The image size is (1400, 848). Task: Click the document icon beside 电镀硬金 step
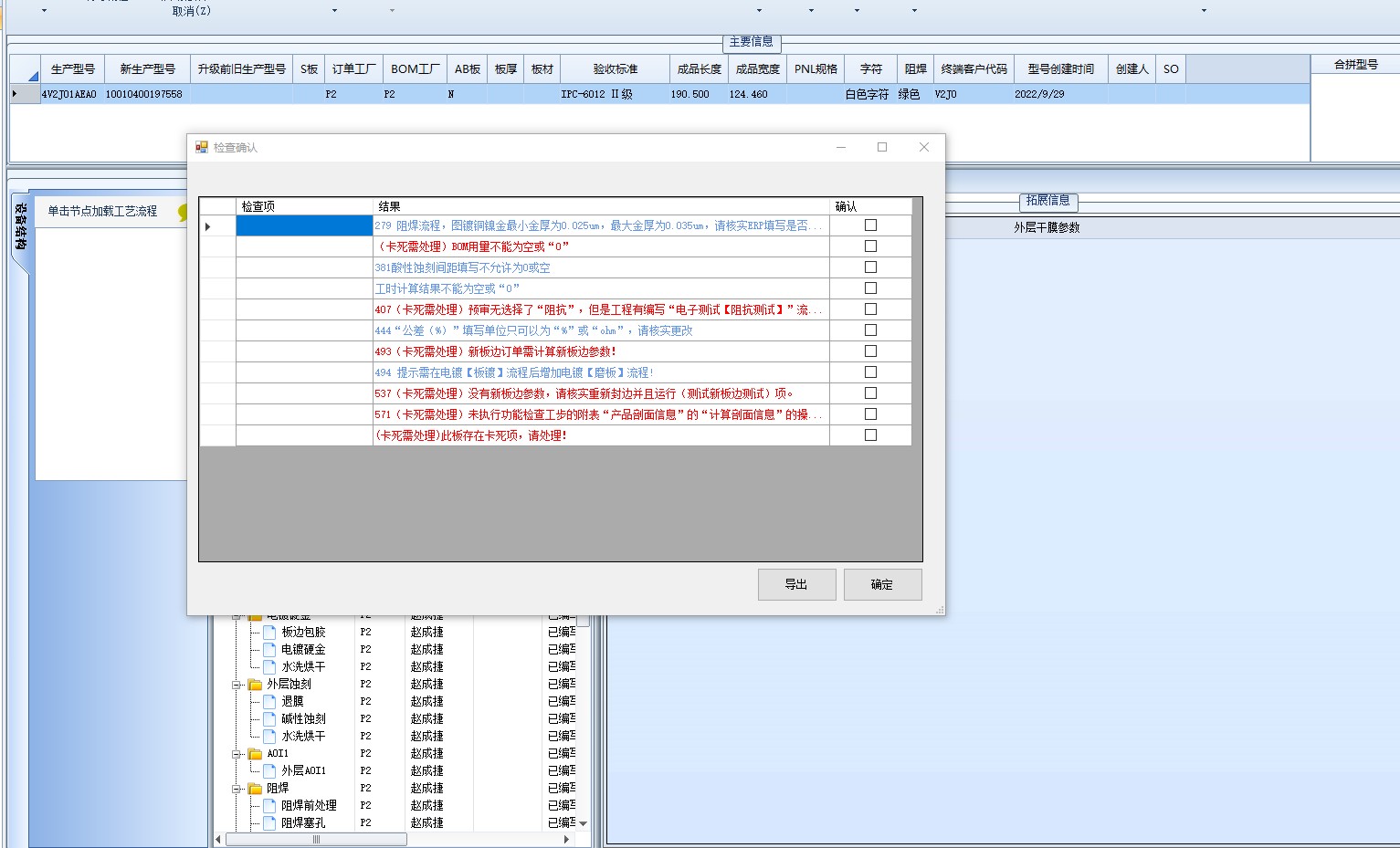tap(269, 649)
